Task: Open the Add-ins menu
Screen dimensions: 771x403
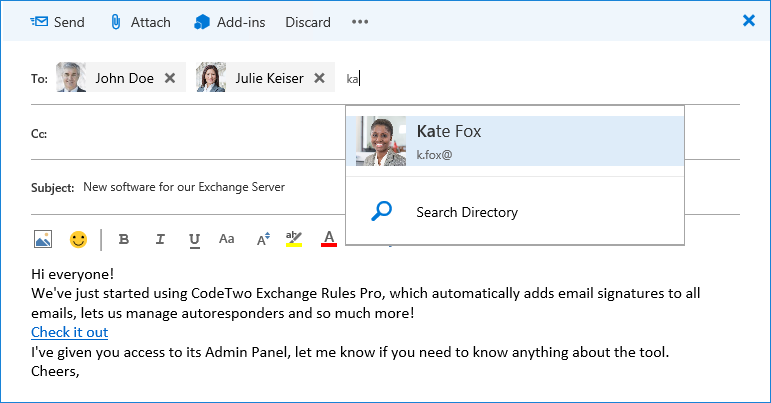Action: click(x=229, y=22)
